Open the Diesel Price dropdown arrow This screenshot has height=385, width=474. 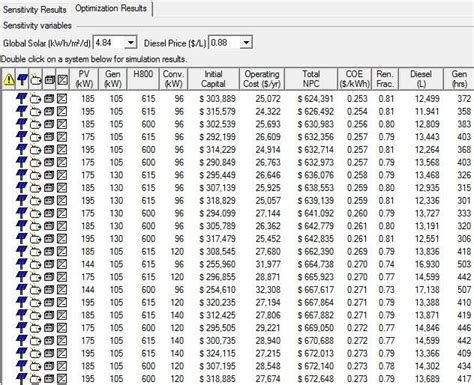(x=246, y=43)
